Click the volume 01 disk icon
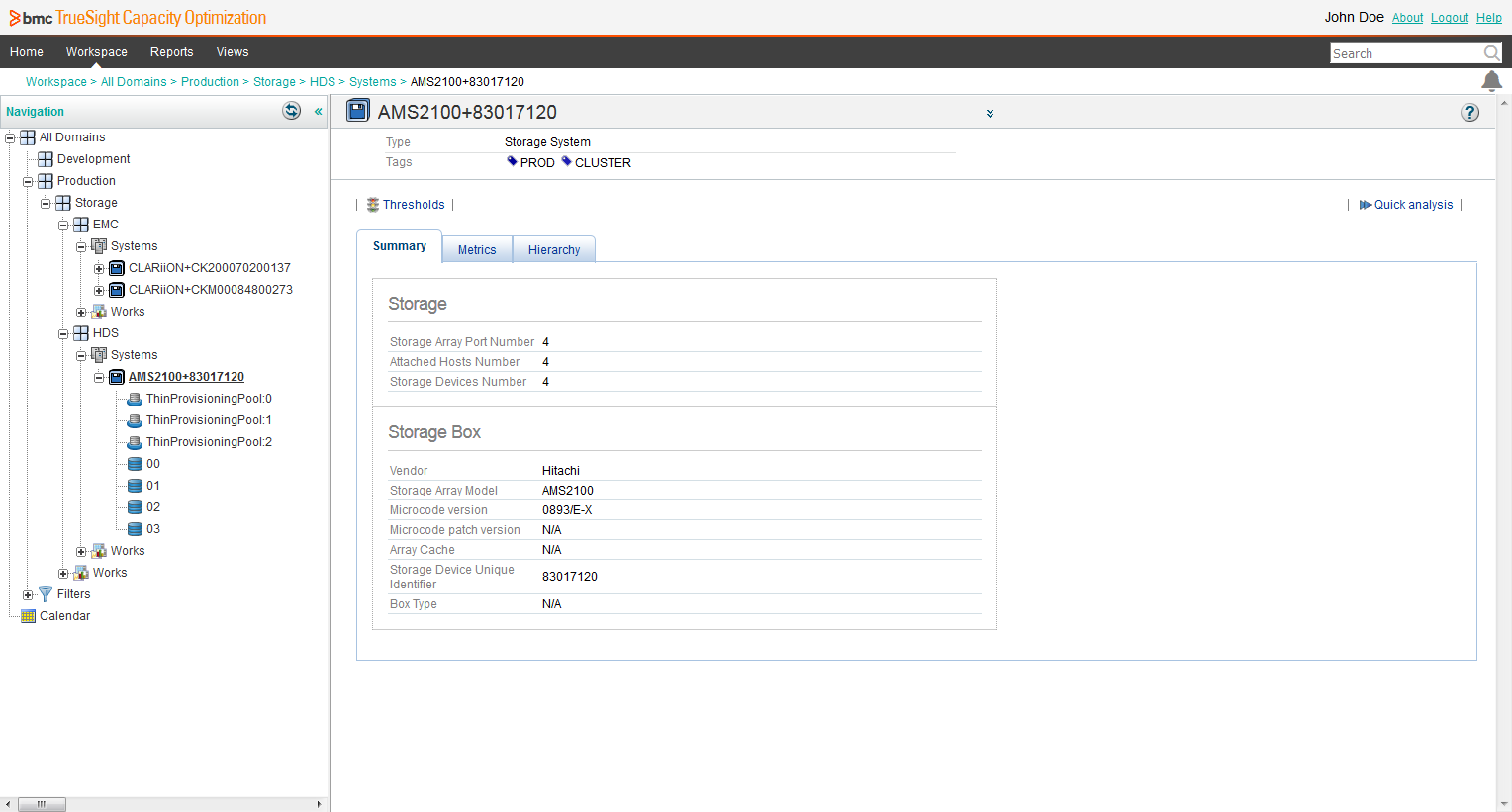1512x812 pixels. pyautogui.click(x=135, y=486)
